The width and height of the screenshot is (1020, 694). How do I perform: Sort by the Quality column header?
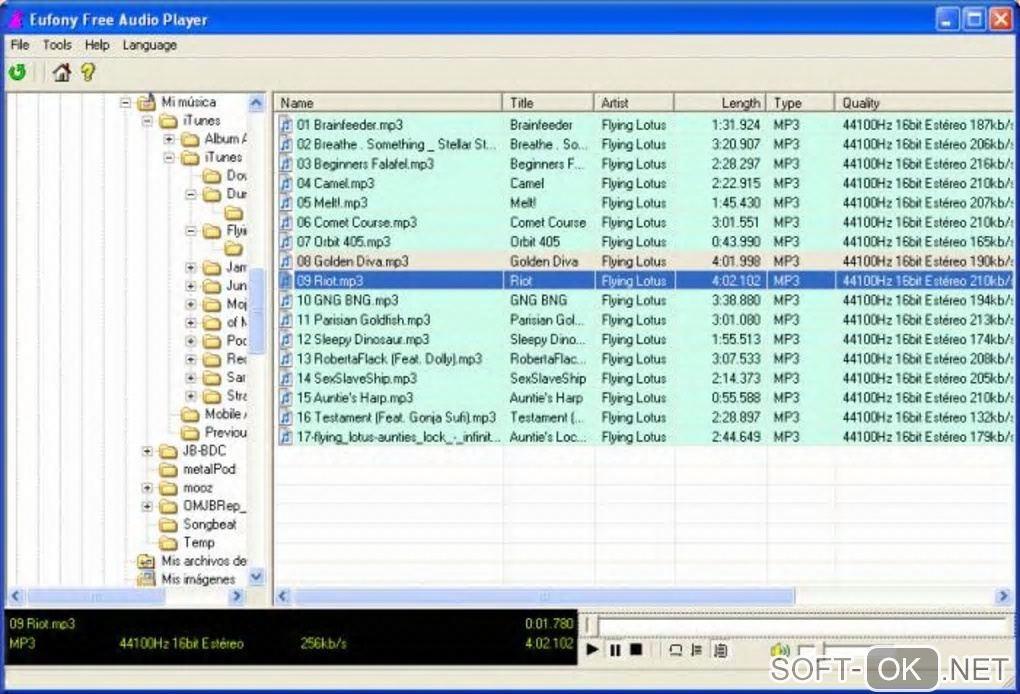[x=924, y=103]
